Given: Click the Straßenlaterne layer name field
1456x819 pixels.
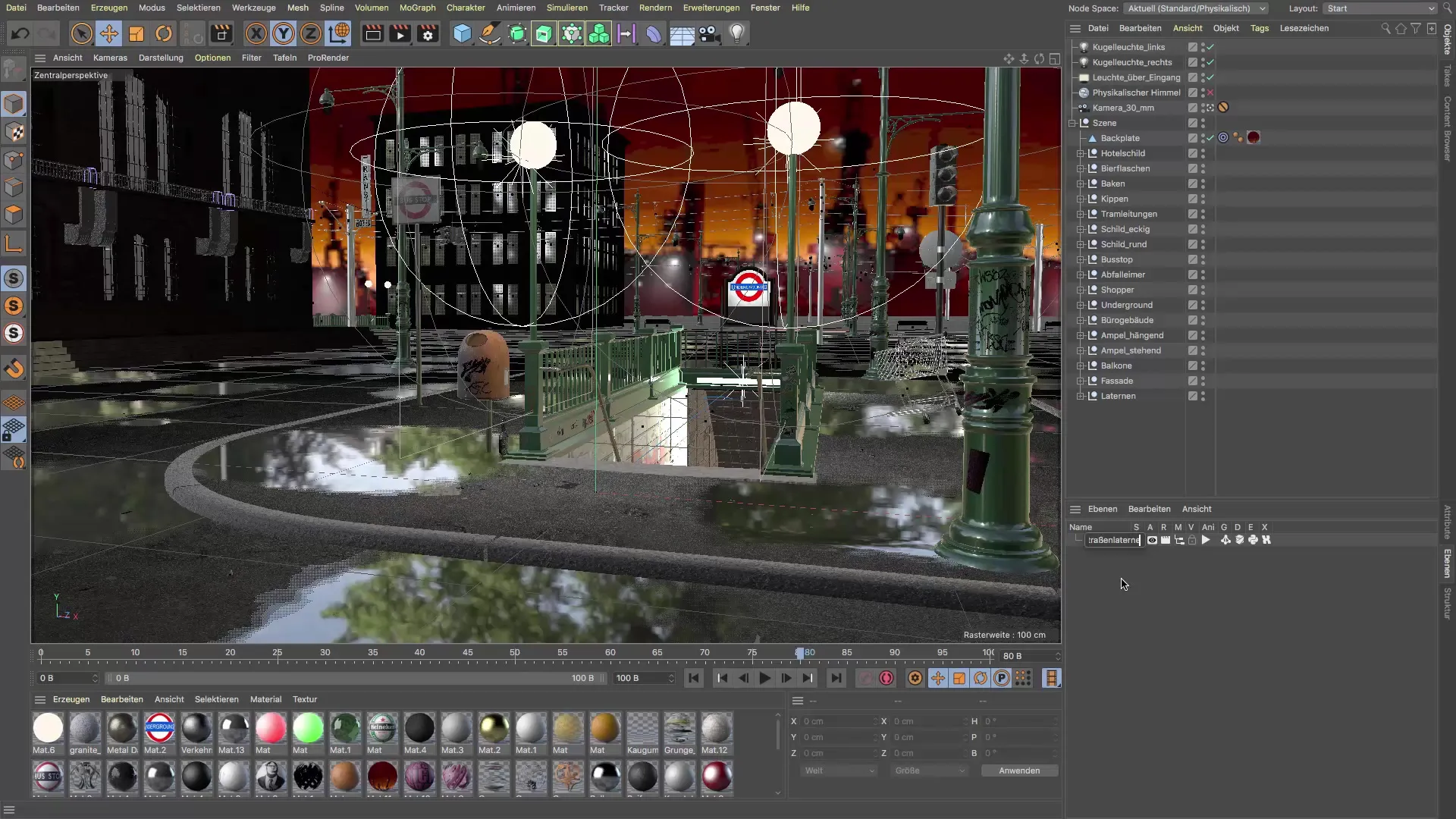Looking at the screenshot, I should click(1113, 540).
